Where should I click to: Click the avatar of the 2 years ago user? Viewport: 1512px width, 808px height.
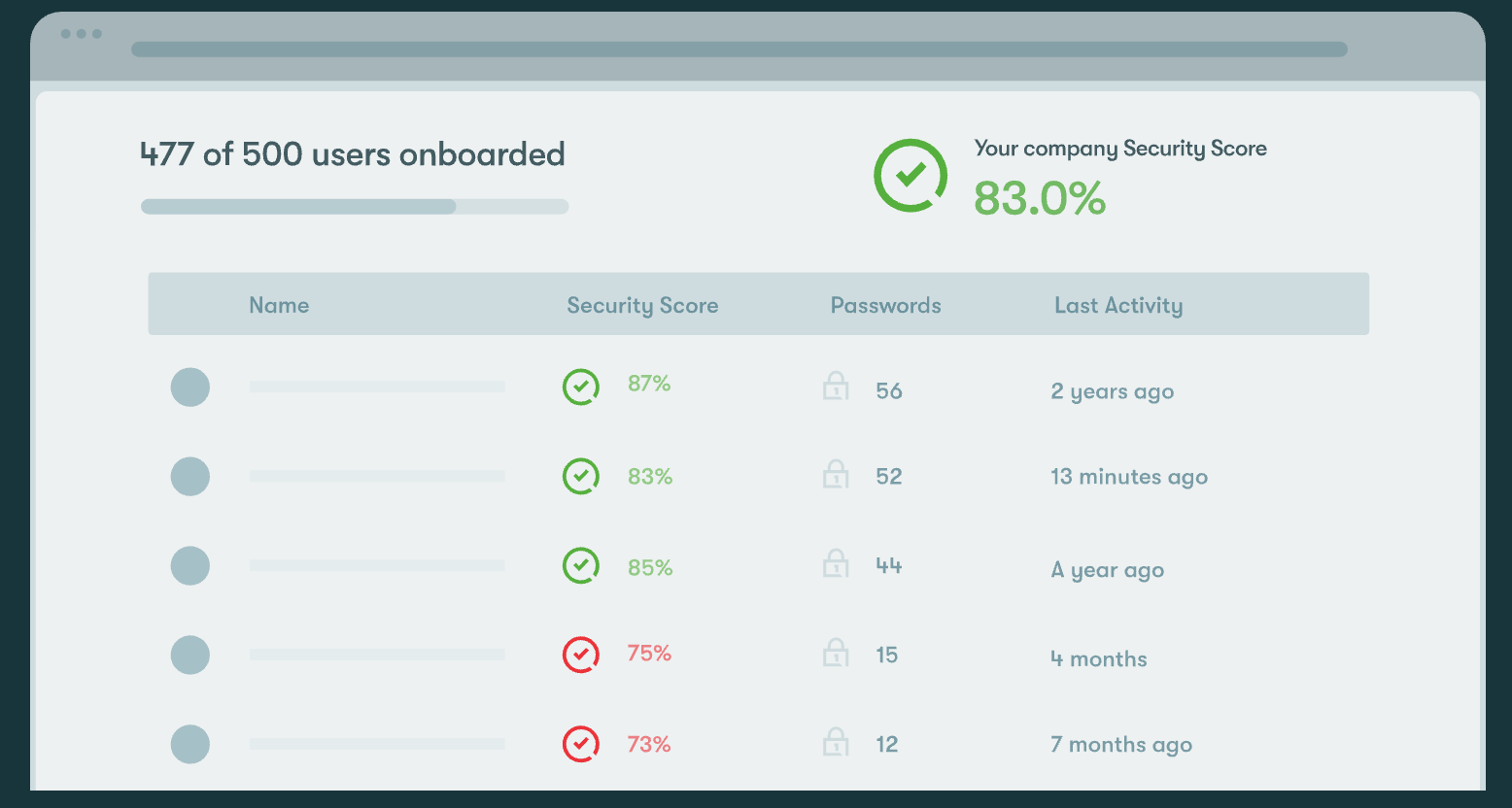pos(190,387)
